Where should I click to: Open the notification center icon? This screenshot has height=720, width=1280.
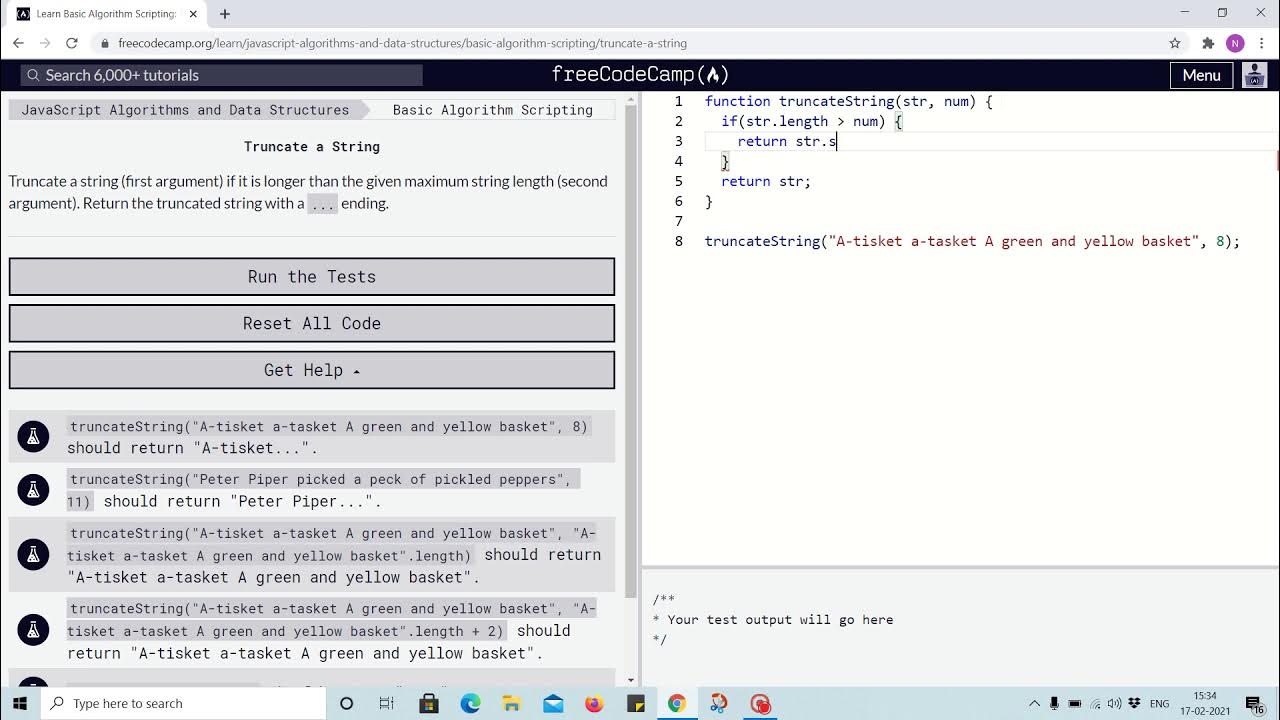pos(1254,704)
